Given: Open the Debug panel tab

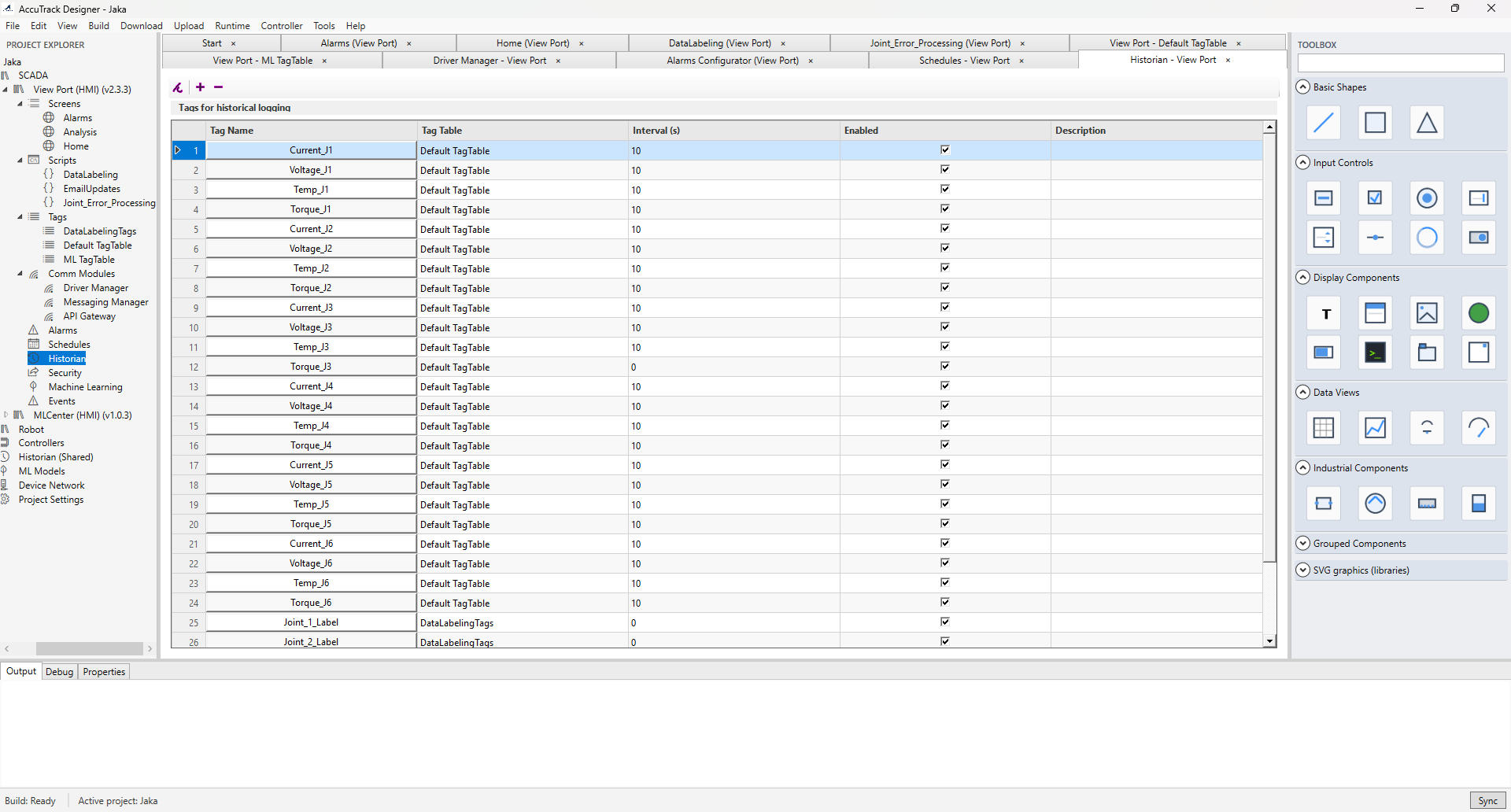Looking at the screenshot, I should tap(59, 672).
